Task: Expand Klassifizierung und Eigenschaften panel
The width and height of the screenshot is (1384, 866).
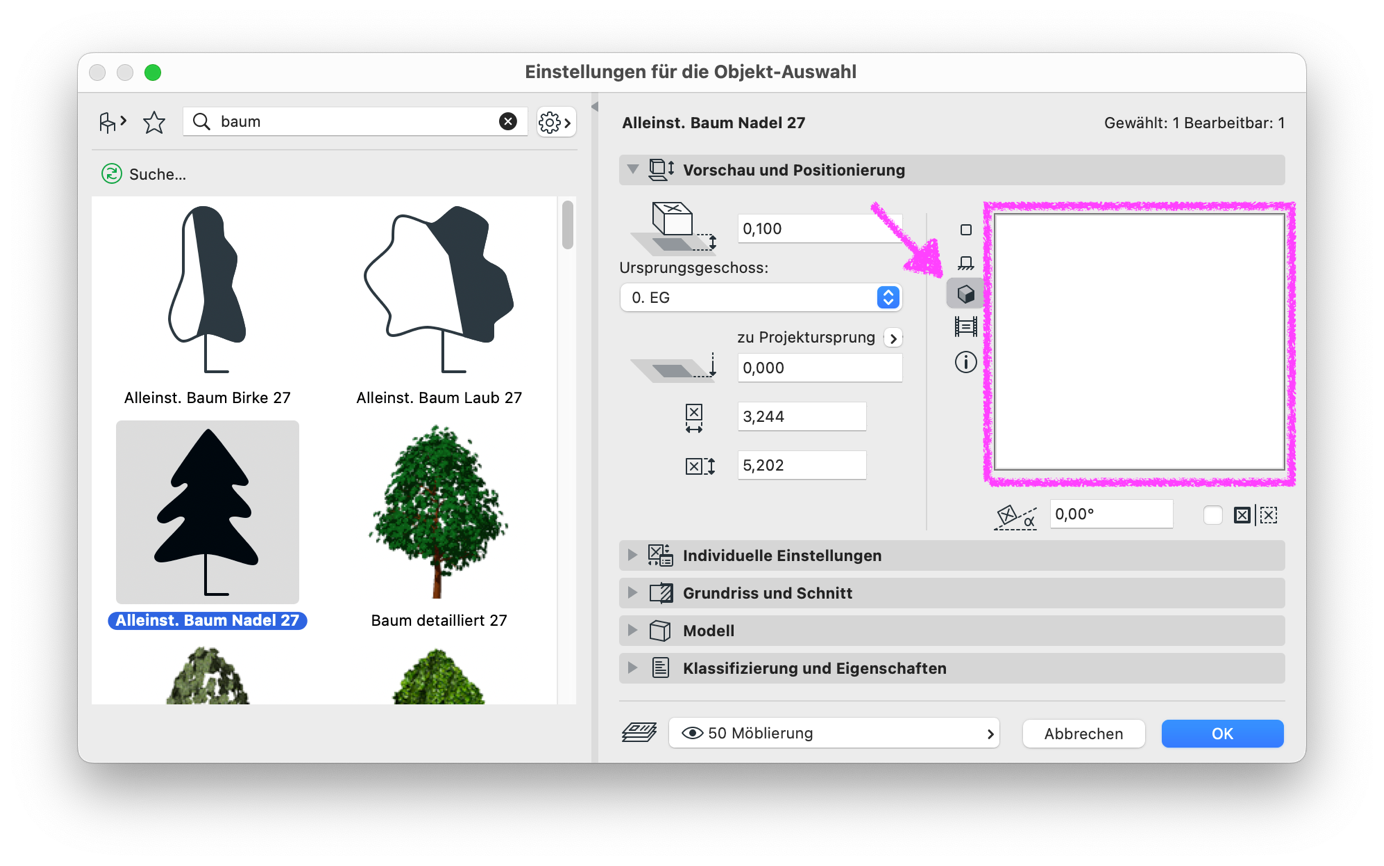Action: coord(632,668)
